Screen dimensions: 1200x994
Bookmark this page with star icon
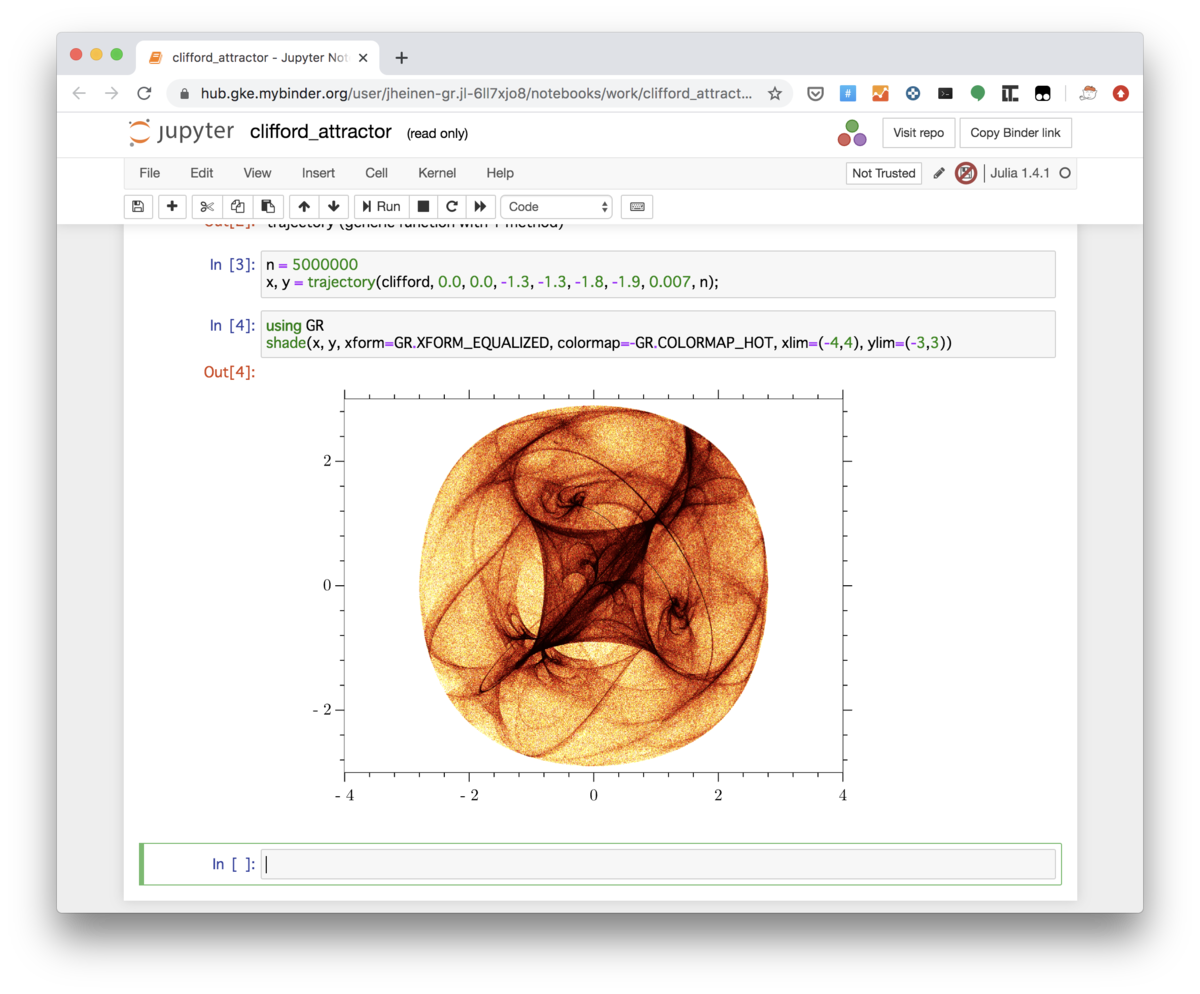tap(774, 93)
